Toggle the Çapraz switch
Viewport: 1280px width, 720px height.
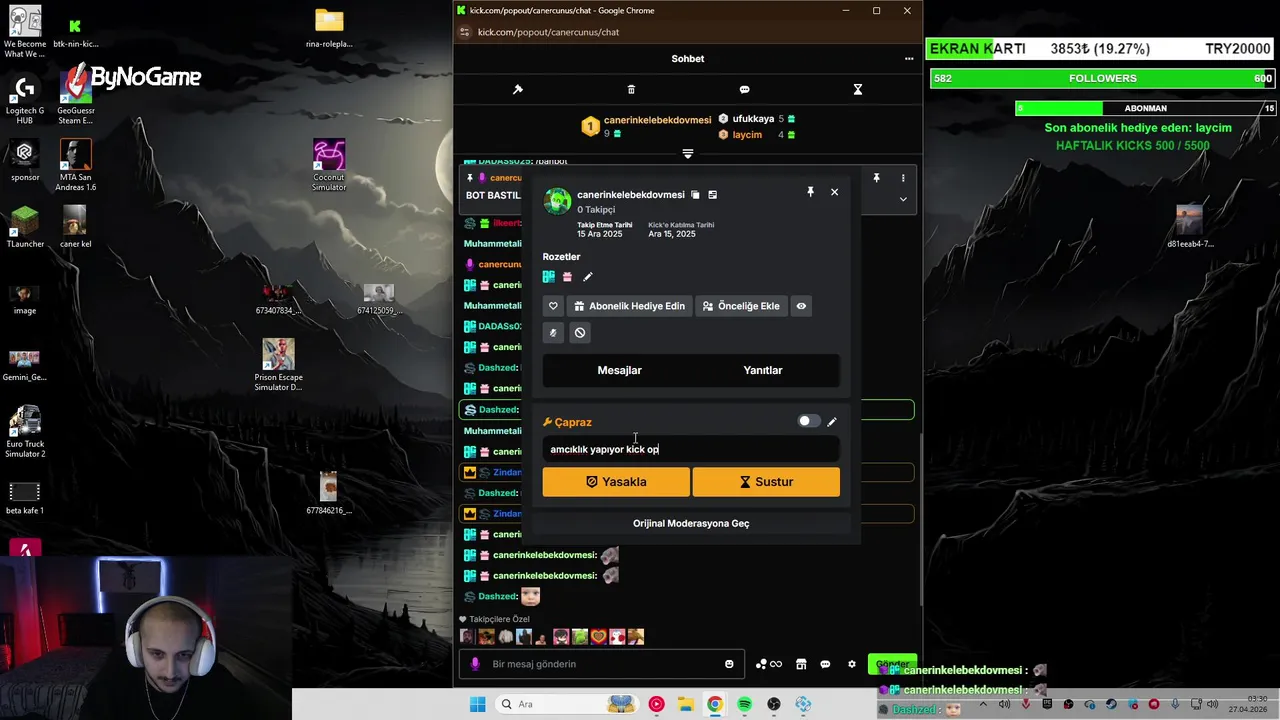coord(808,421)
